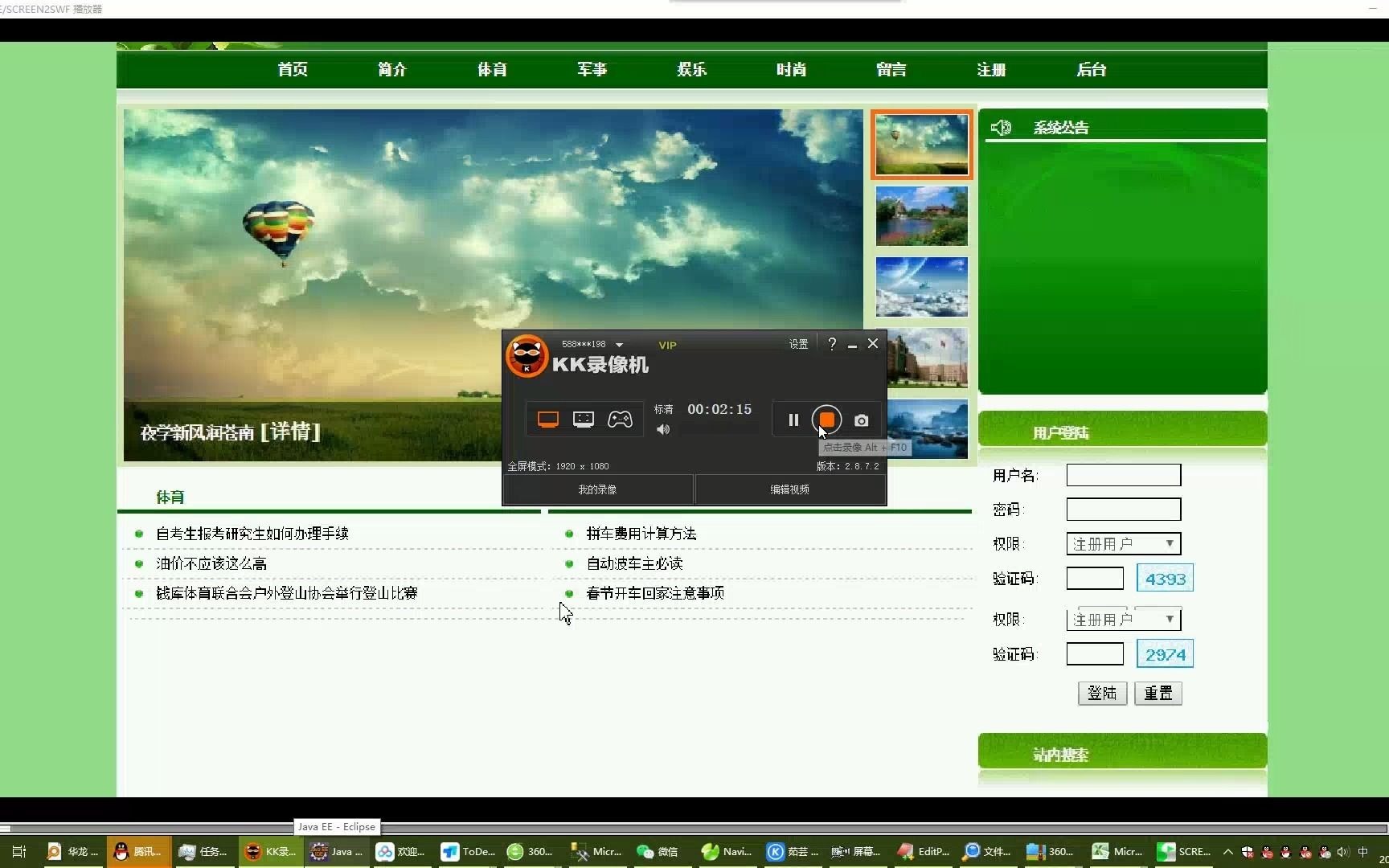Refresh the 2974 captcha image

click(1165, 654)
